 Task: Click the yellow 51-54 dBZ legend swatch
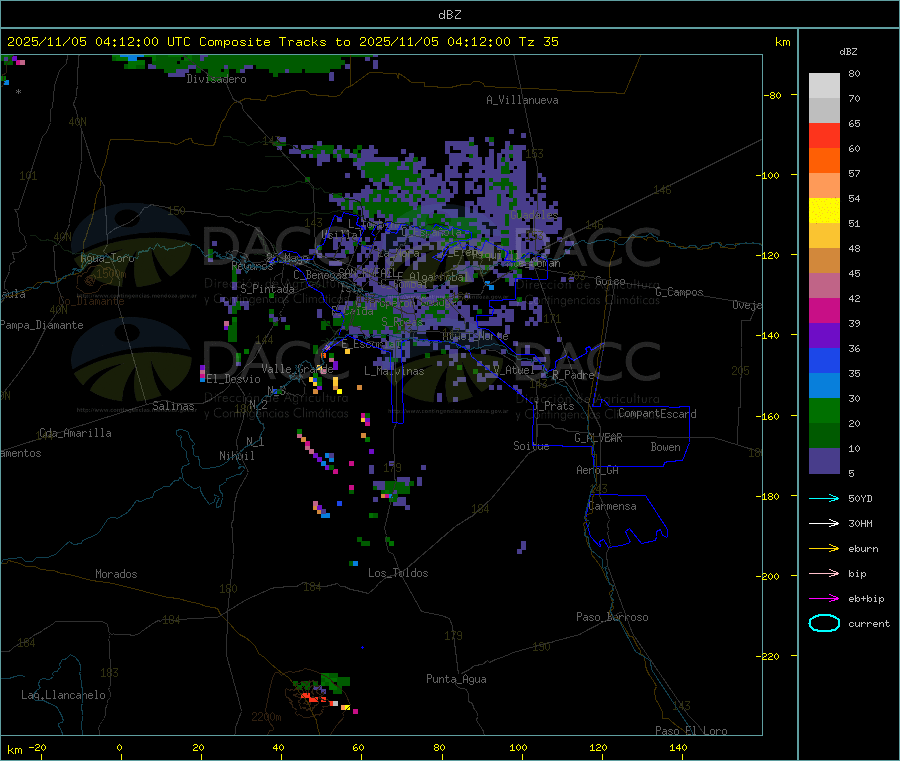824,211
